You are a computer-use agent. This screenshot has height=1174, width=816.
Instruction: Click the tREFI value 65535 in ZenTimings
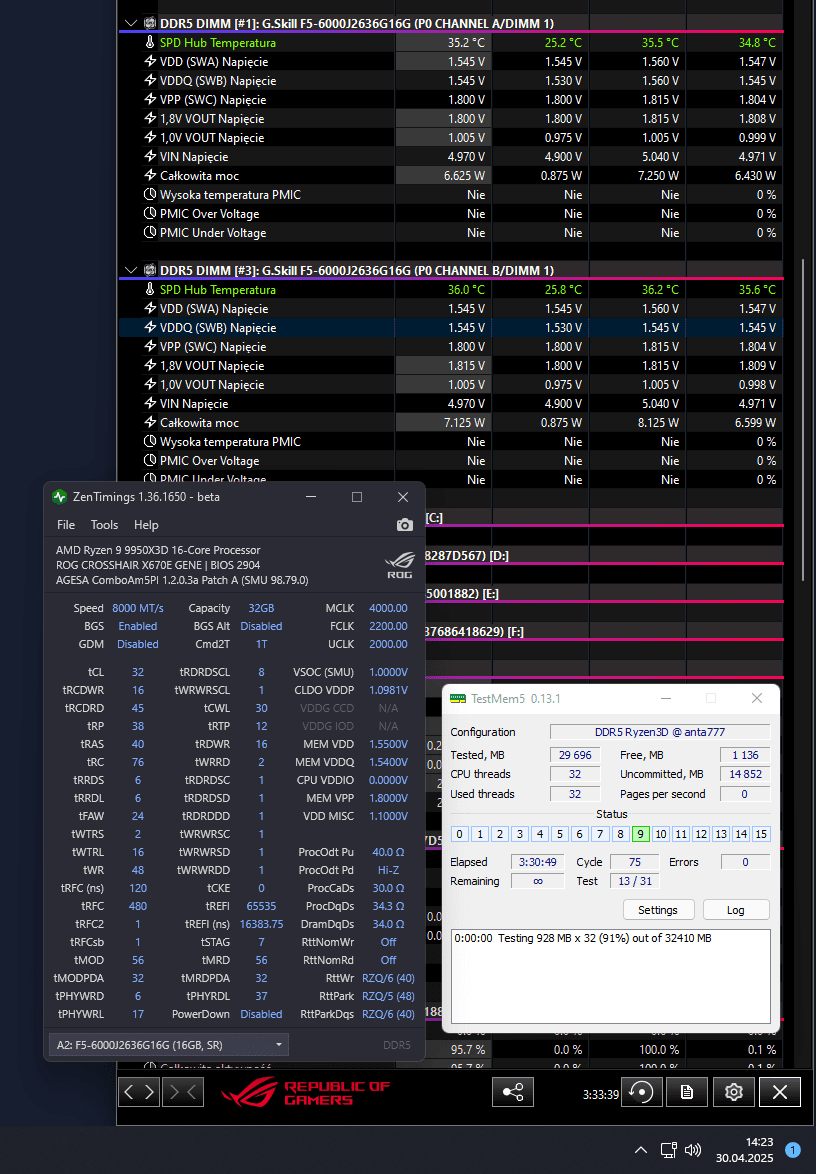(x=261, y=906)
